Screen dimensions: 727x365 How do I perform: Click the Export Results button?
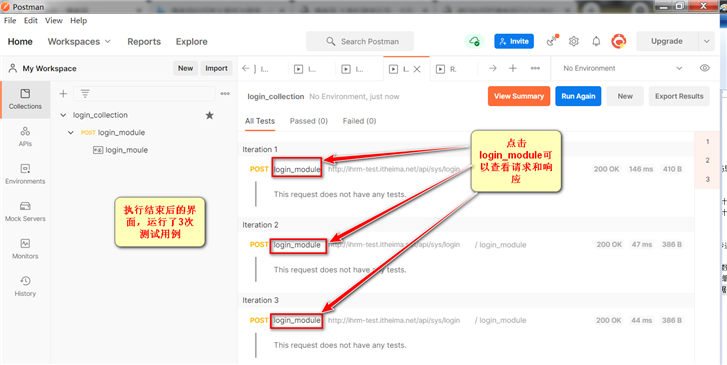pyautogui.click(x=679, y=96)
